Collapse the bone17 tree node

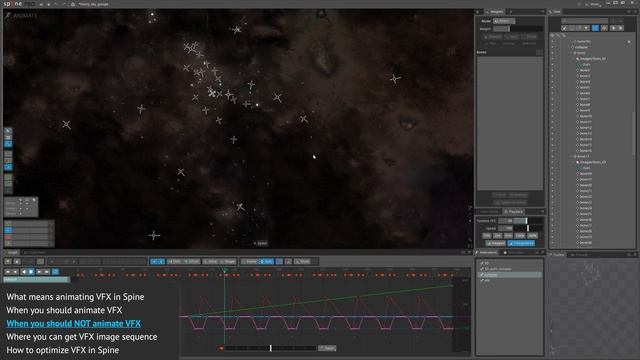572,156
